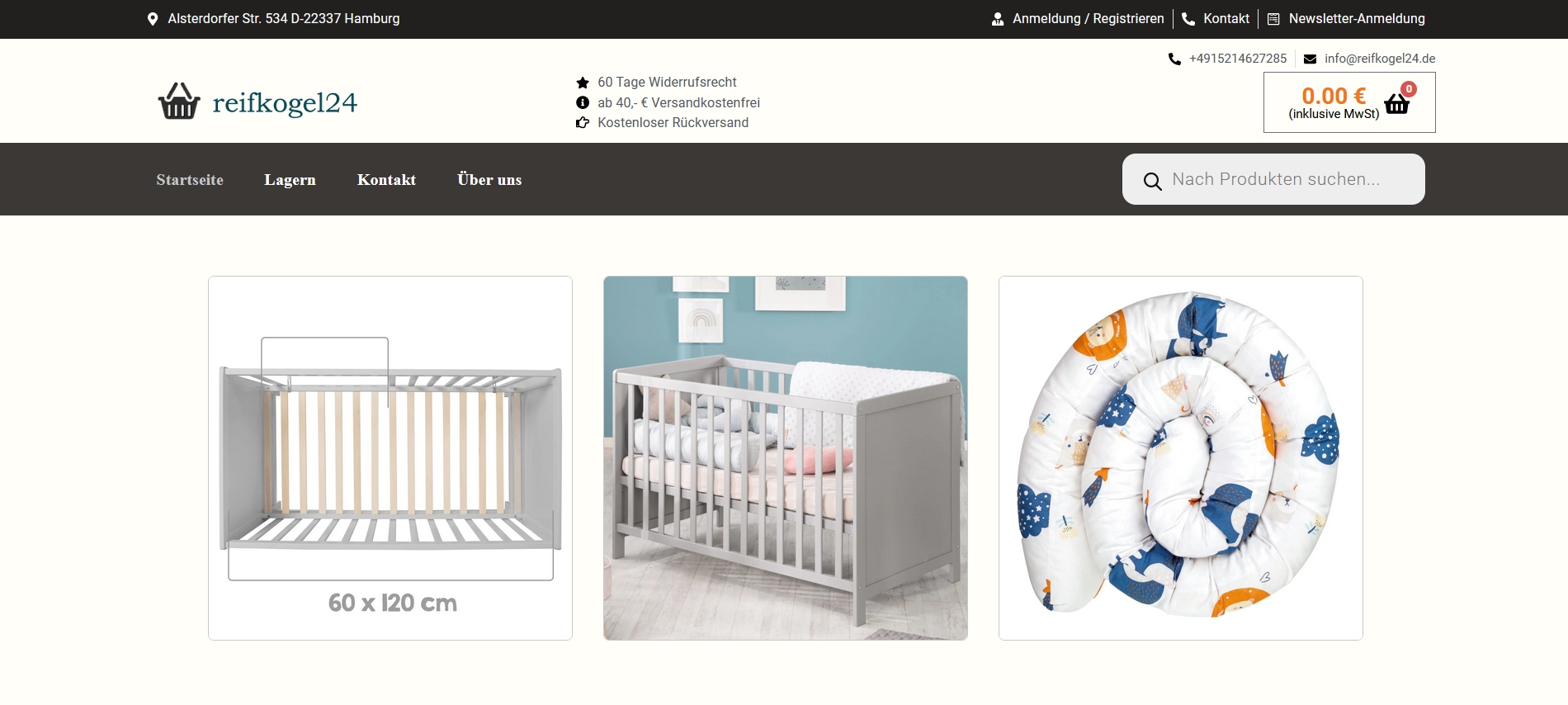Screen dimensions: 1568x705
Task: Click the envelope icon beside email address
Action: [1310, 59]
